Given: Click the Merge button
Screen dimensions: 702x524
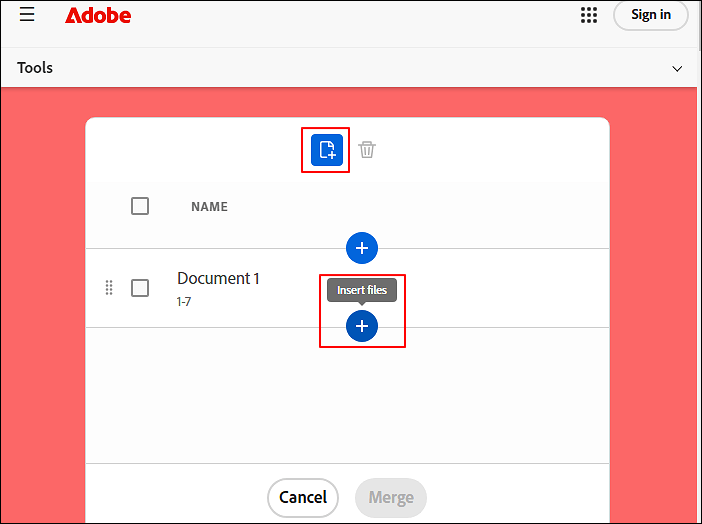Looking at the screenshot, I should 390,497.
